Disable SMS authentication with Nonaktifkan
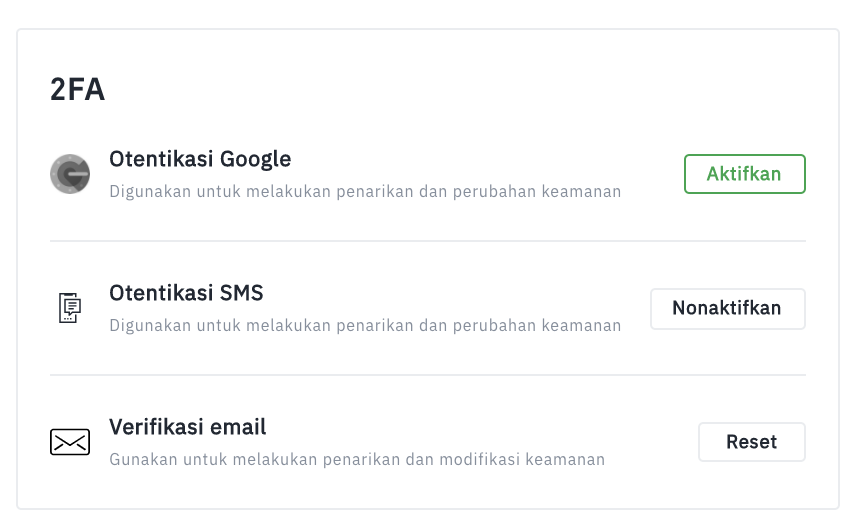864x532 pixels. [x=727, y=308]
